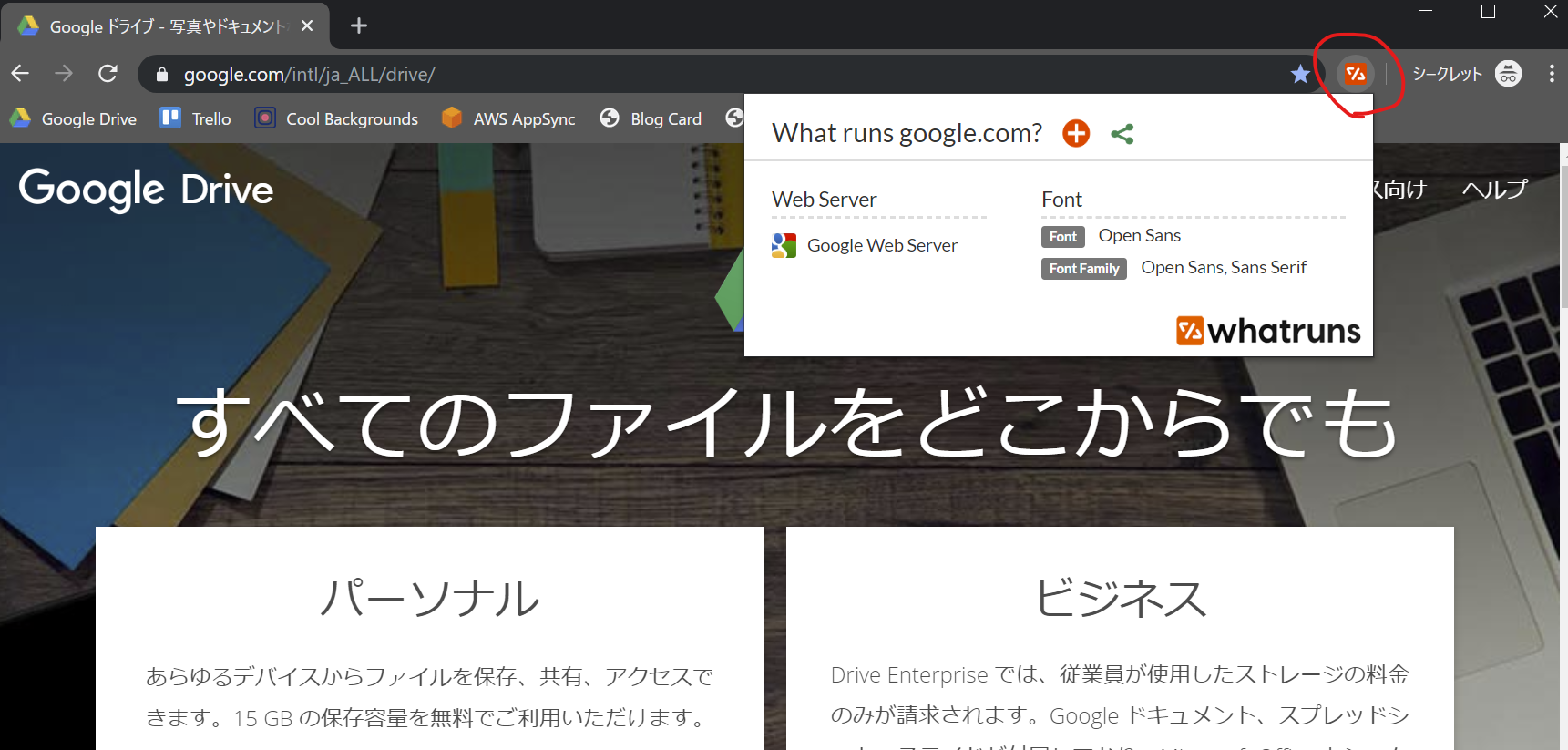This screenshot has height=750, width=1568.
Task: Open a new browser tab
Action: pos(359,26)
